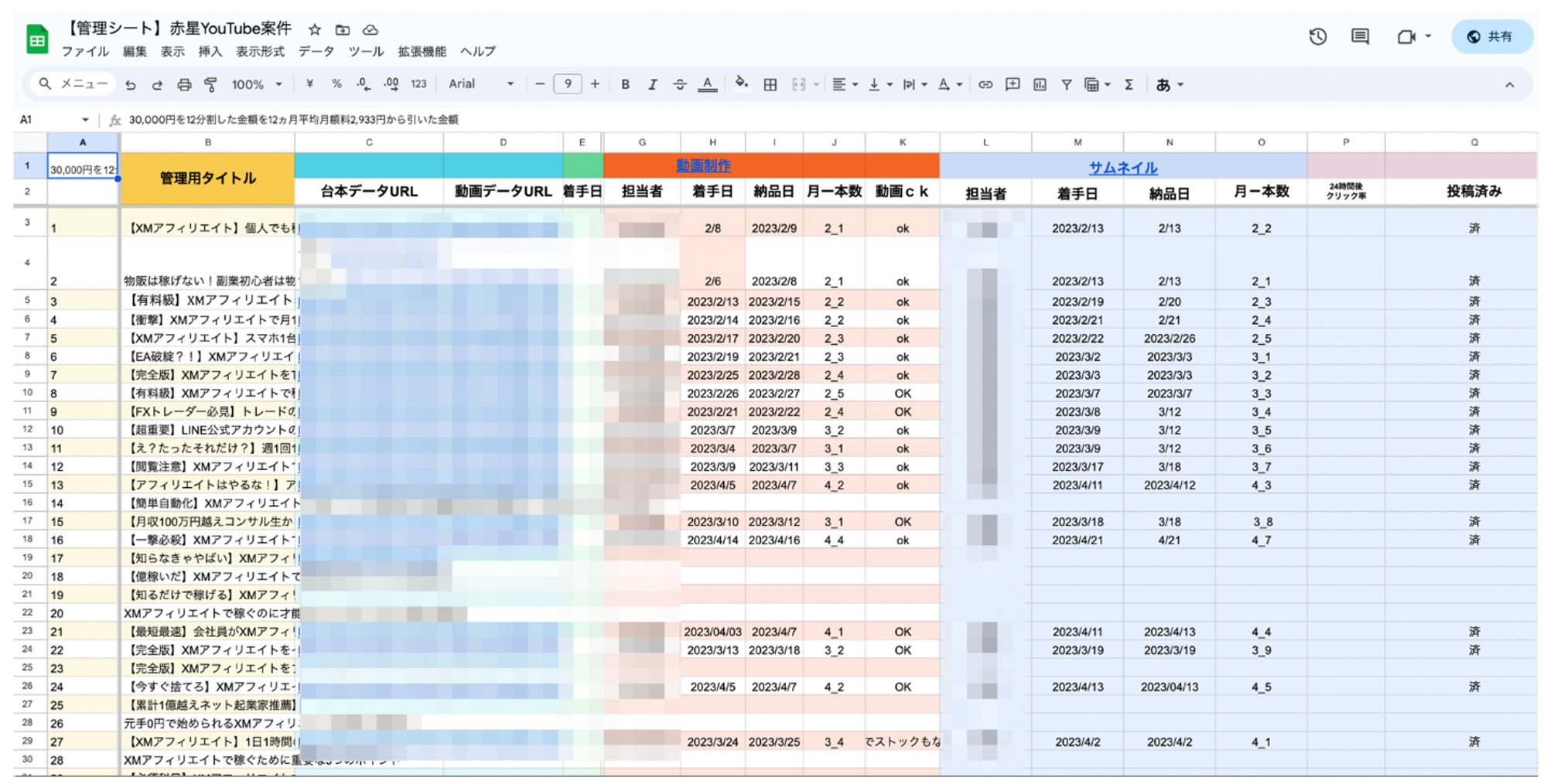Open the vertical align dropdown
The height and width of the screenshot is (784, 1547).
click(x=880, y=85)
